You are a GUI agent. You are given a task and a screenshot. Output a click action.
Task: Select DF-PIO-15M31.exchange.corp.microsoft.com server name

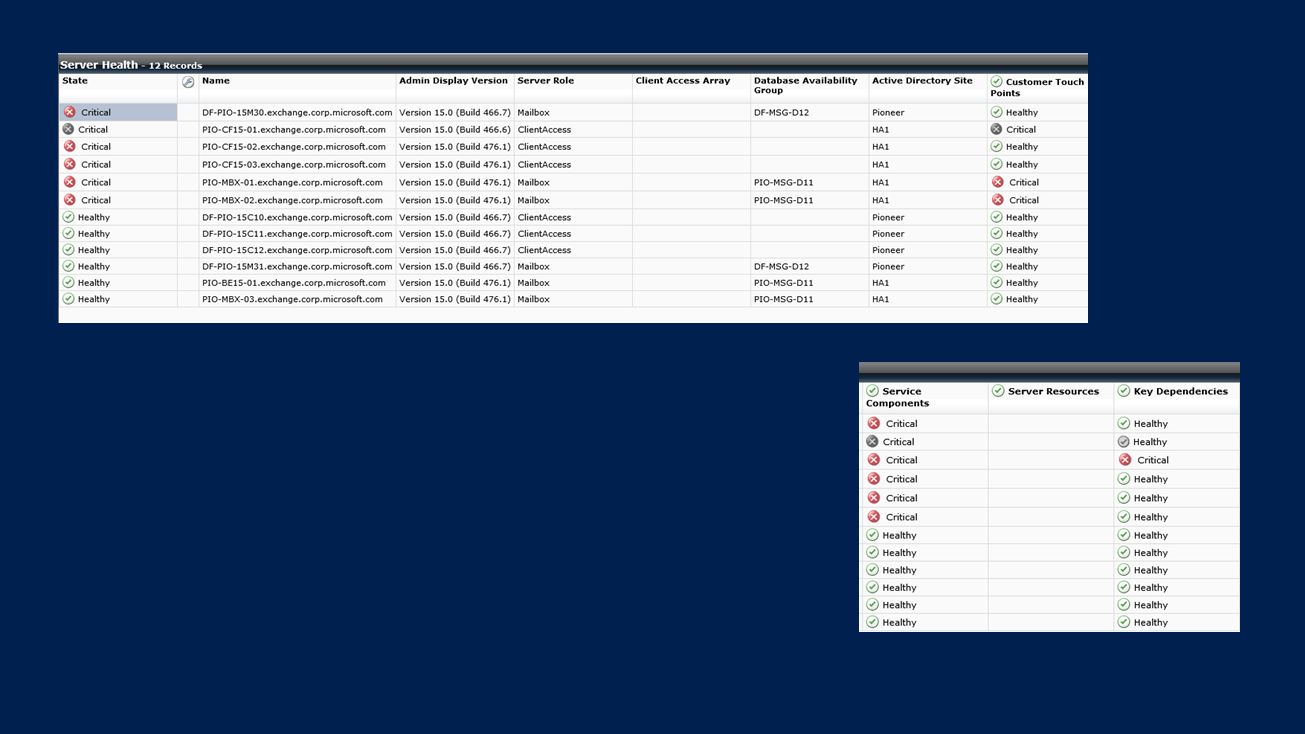click(x=297, y=266)
